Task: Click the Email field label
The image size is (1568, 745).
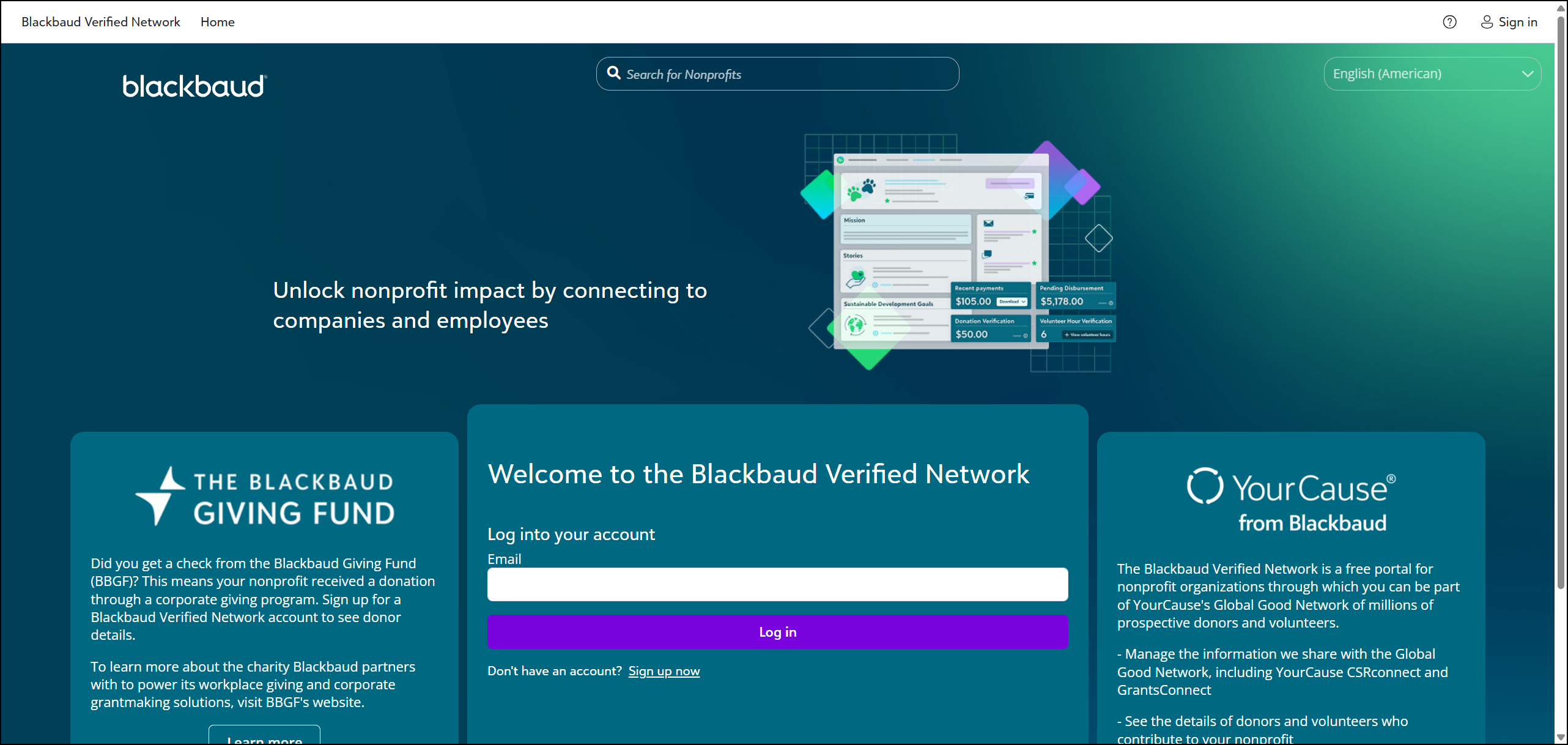Action: pyautogui.click(x=504, y=559)
